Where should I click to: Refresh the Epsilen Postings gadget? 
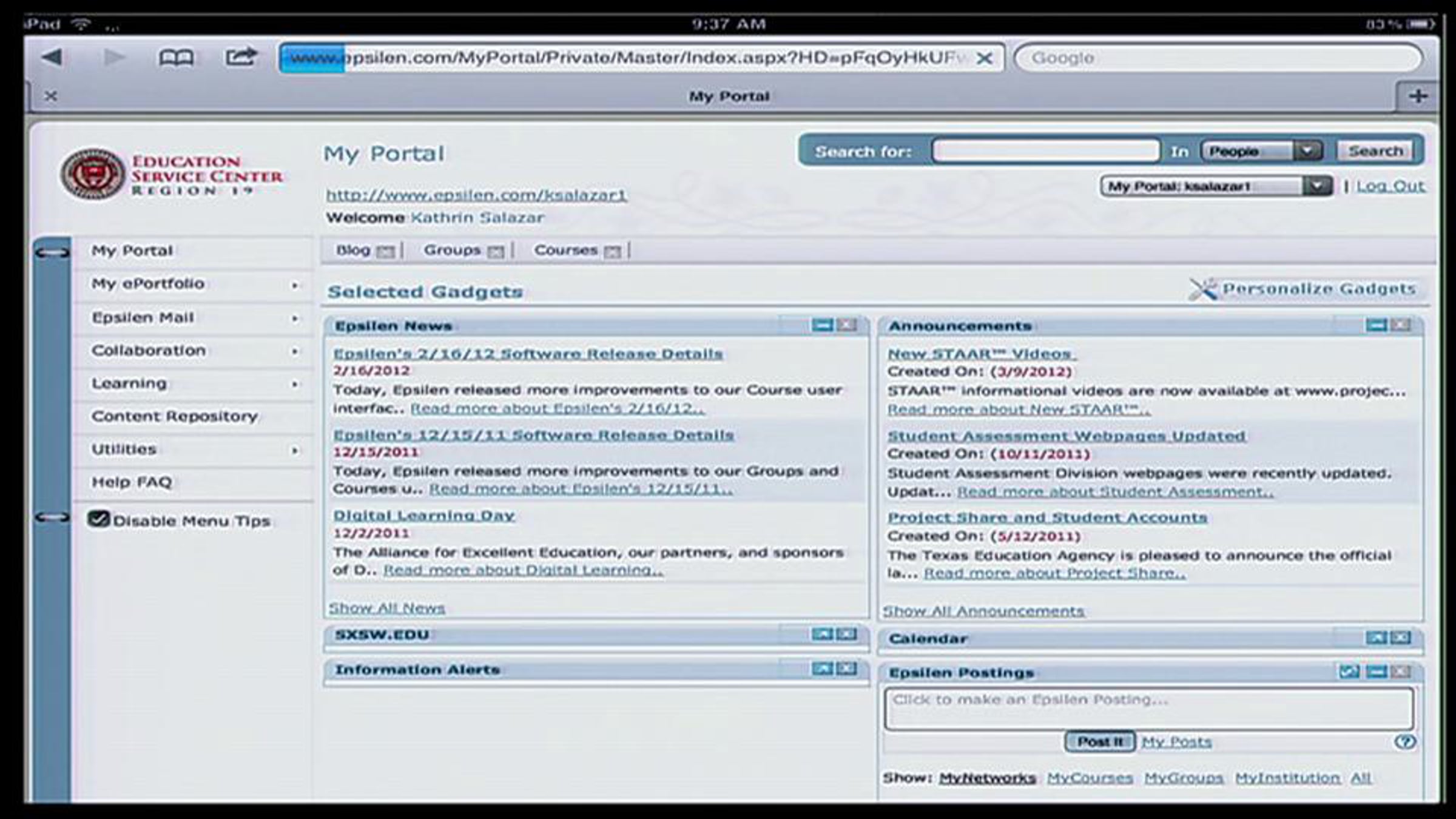(1349, 672)
